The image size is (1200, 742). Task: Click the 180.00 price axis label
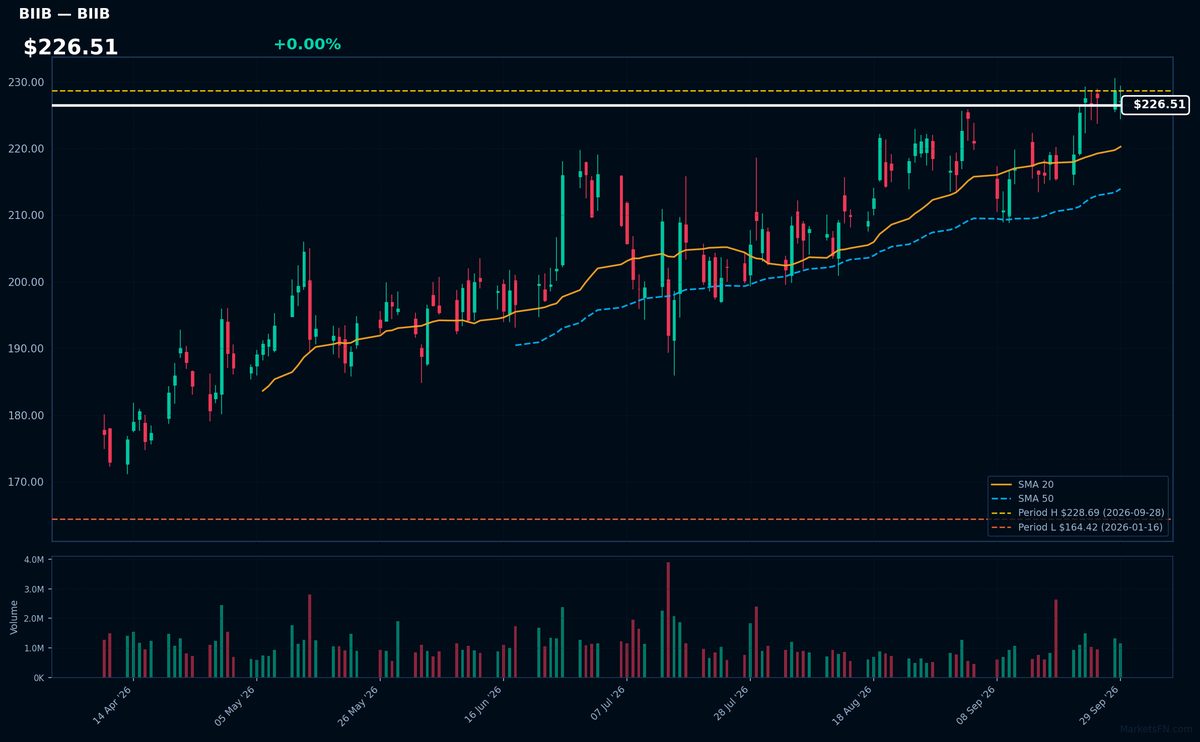coord(27,415)
